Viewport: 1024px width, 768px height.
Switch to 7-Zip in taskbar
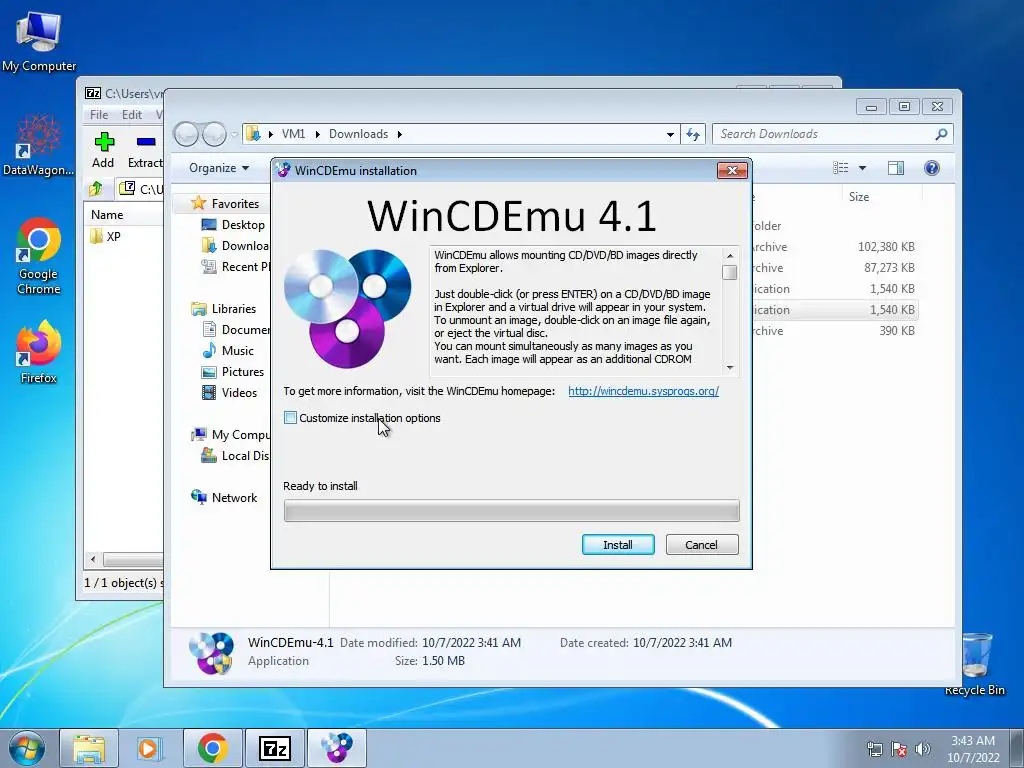[274, 748]
